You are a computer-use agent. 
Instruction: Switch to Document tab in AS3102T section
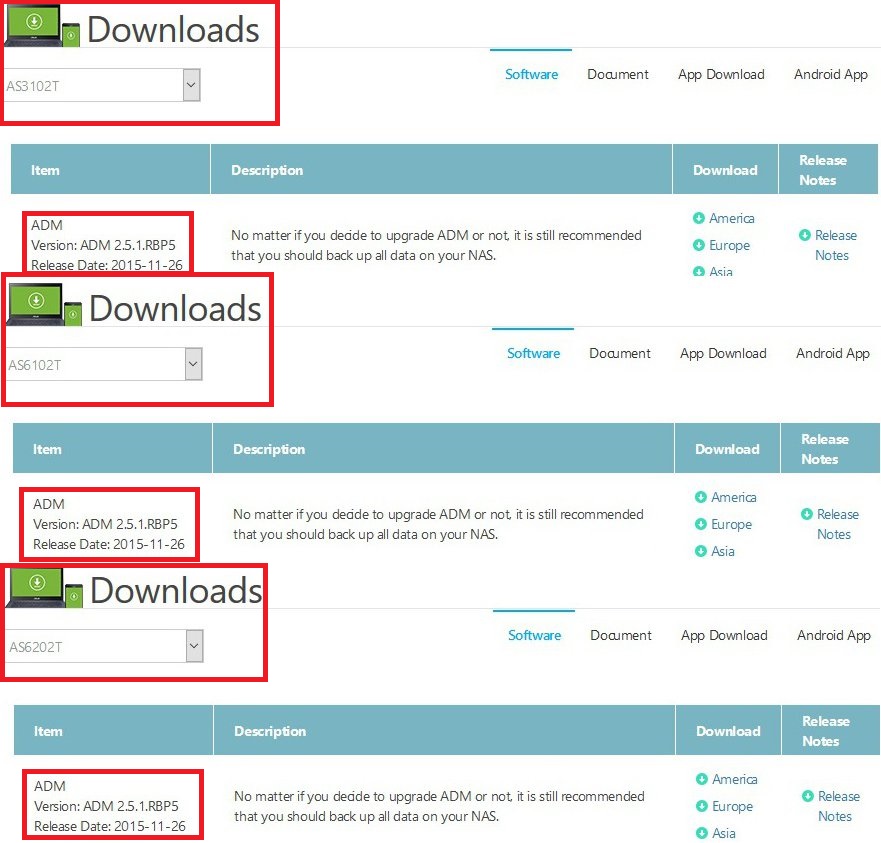coord(617,74)
